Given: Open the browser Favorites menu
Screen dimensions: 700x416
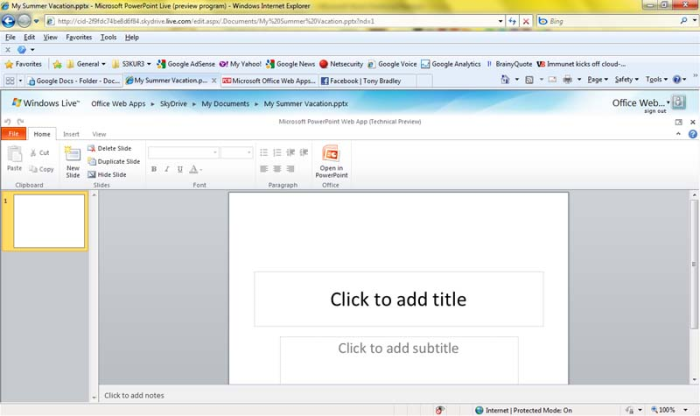Looking at the screenshot, I should 79,37.
